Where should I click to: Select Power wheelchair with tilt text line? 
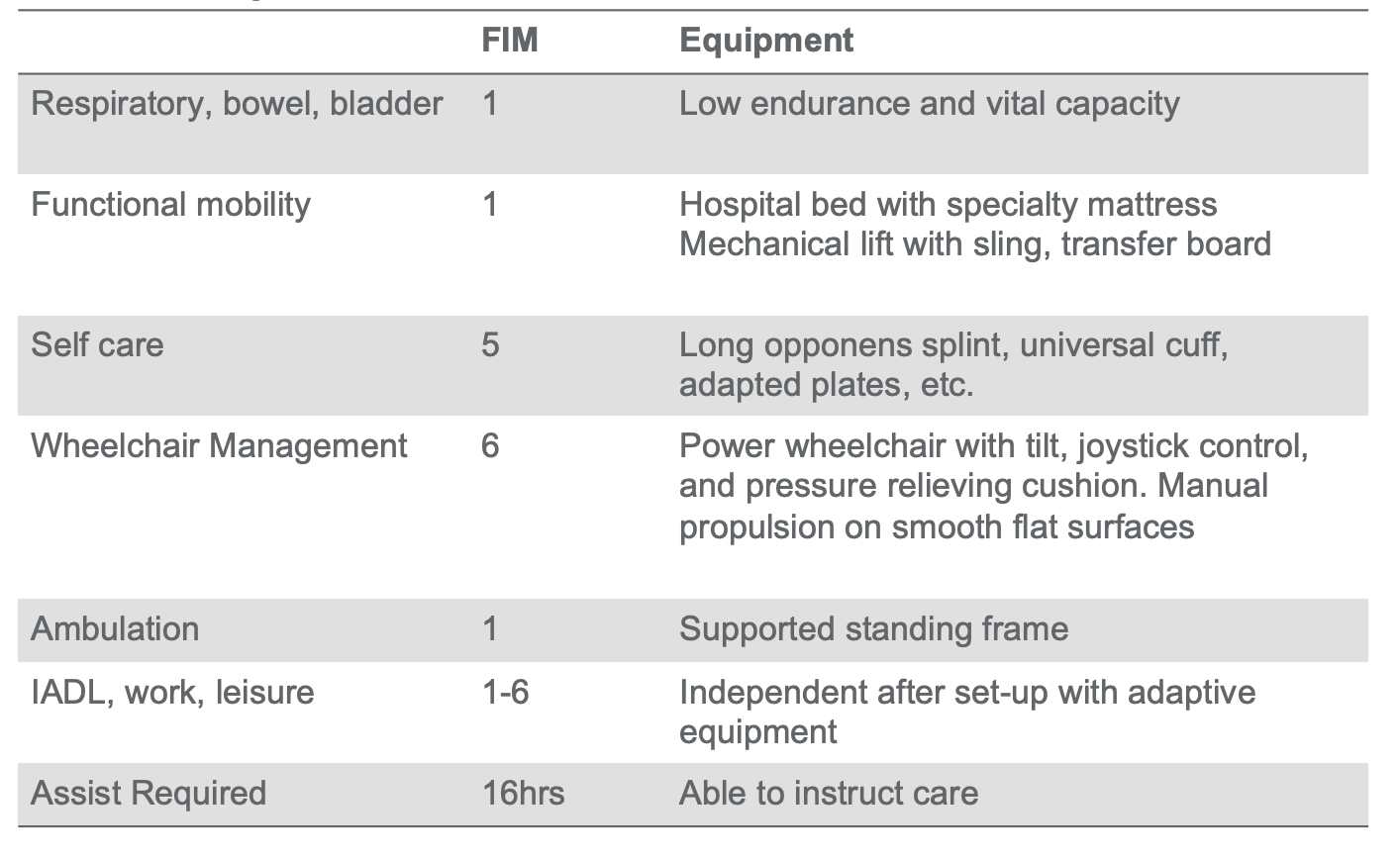click(994, 446)
